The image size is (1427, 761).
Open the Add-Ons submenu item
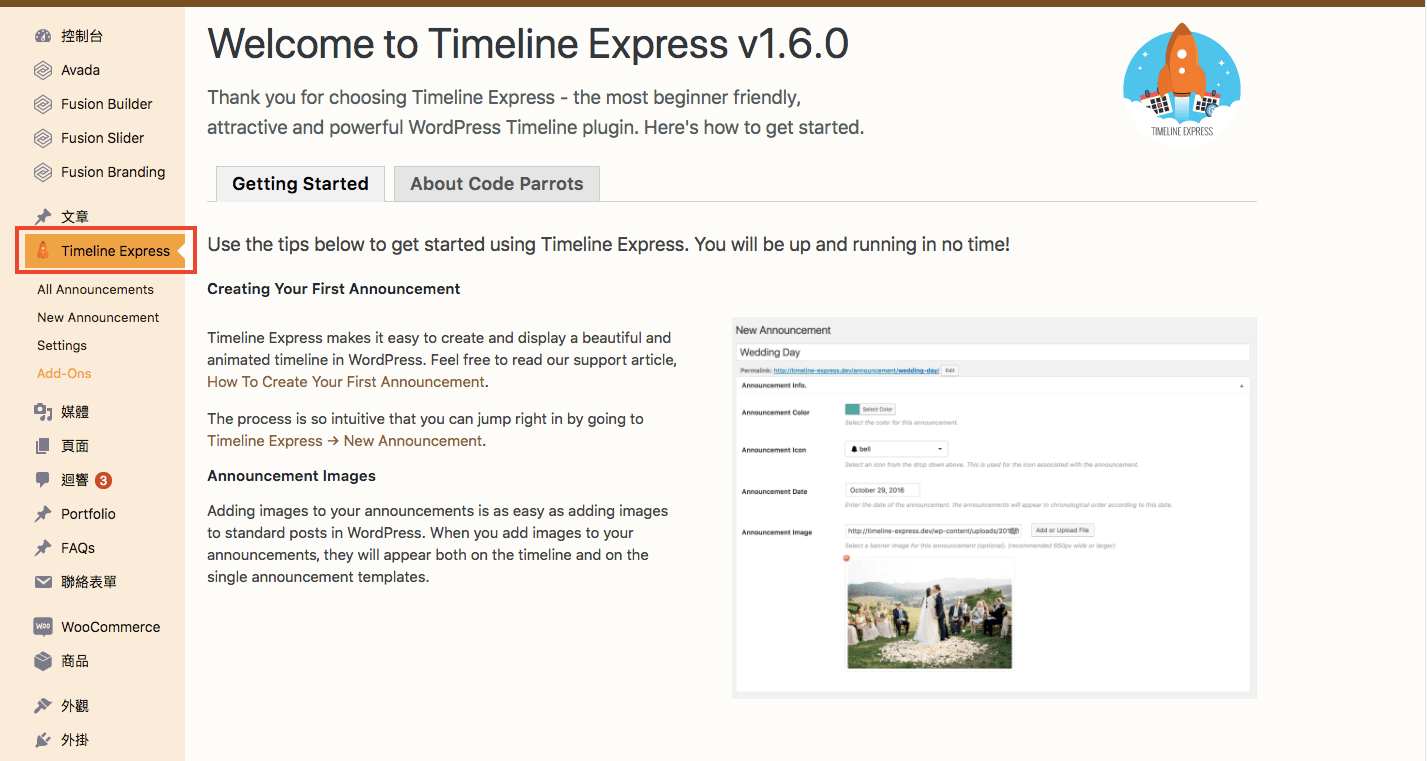(x=64, y=373)
